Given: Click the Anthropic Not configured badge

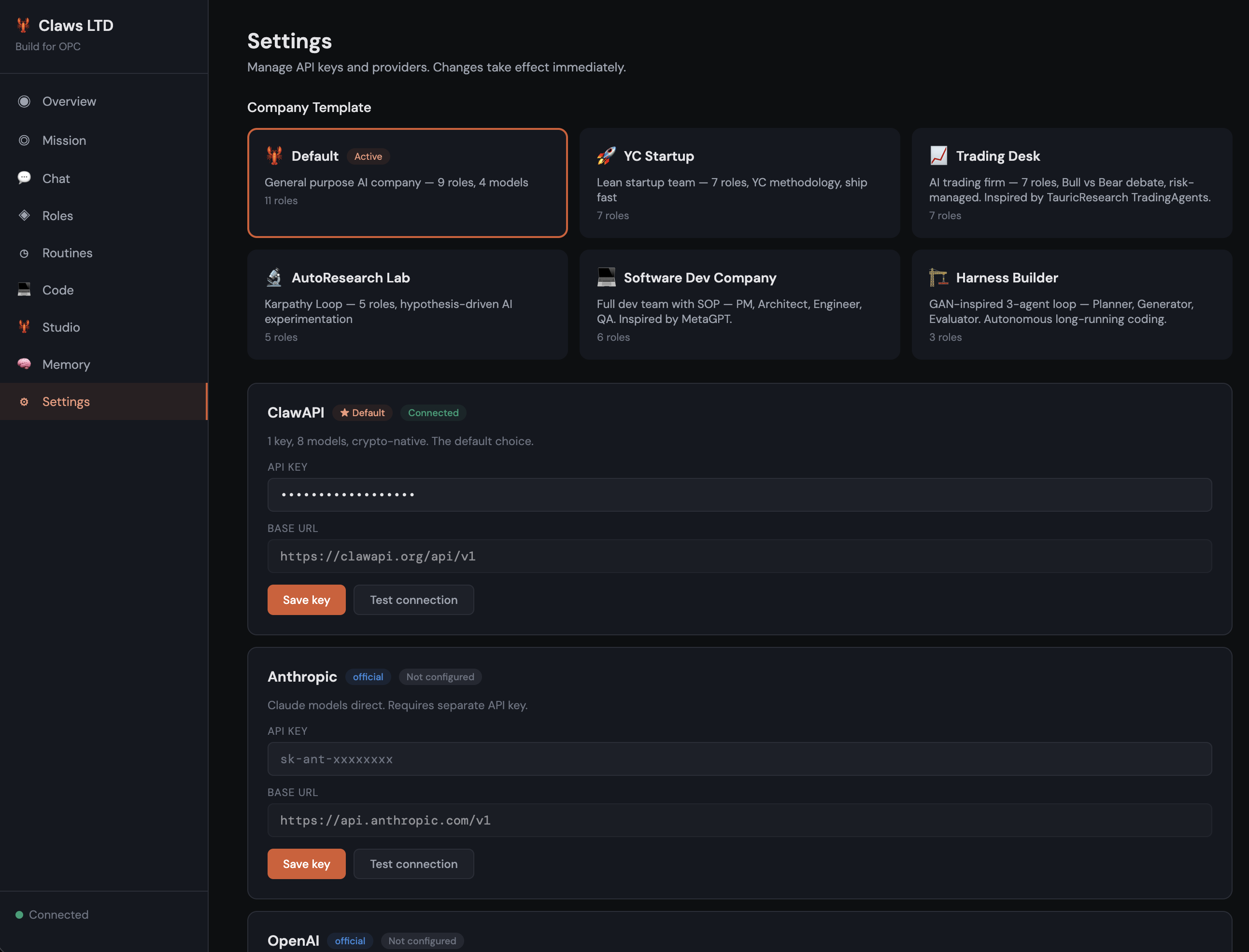Looking at the screenshot, I should point(440,677).
